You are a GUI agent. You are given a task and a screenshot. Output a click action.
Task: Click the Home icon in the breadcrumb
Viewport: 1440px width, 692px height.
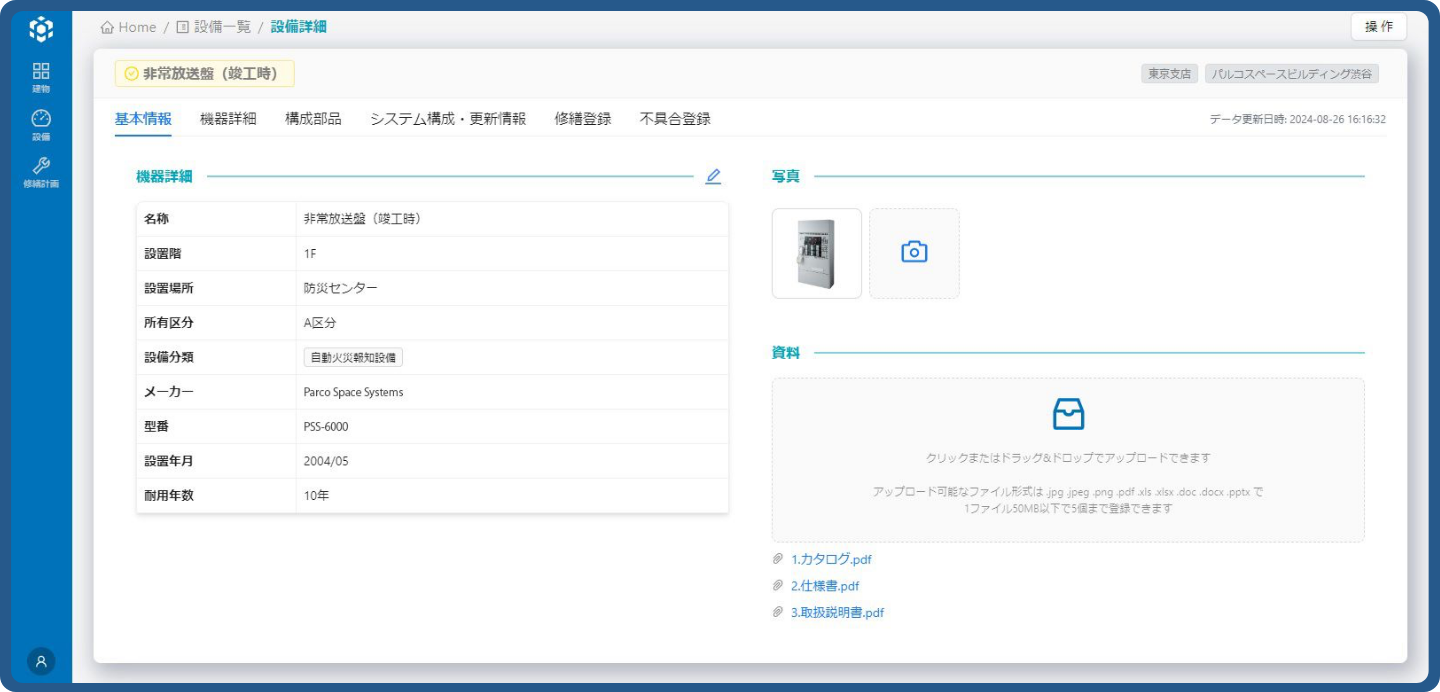(x=108, y=27)
